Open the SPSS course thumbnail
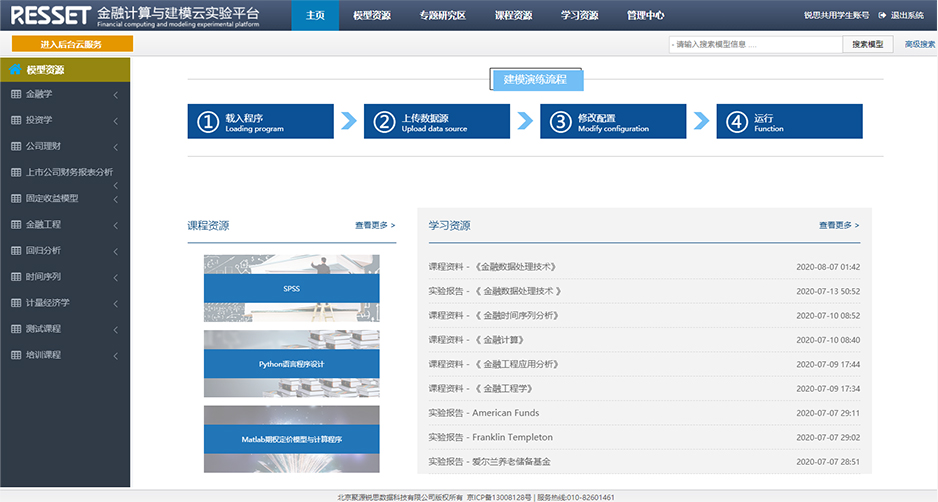The height and width of the screenshot is (502, 938). coord(291,288)
